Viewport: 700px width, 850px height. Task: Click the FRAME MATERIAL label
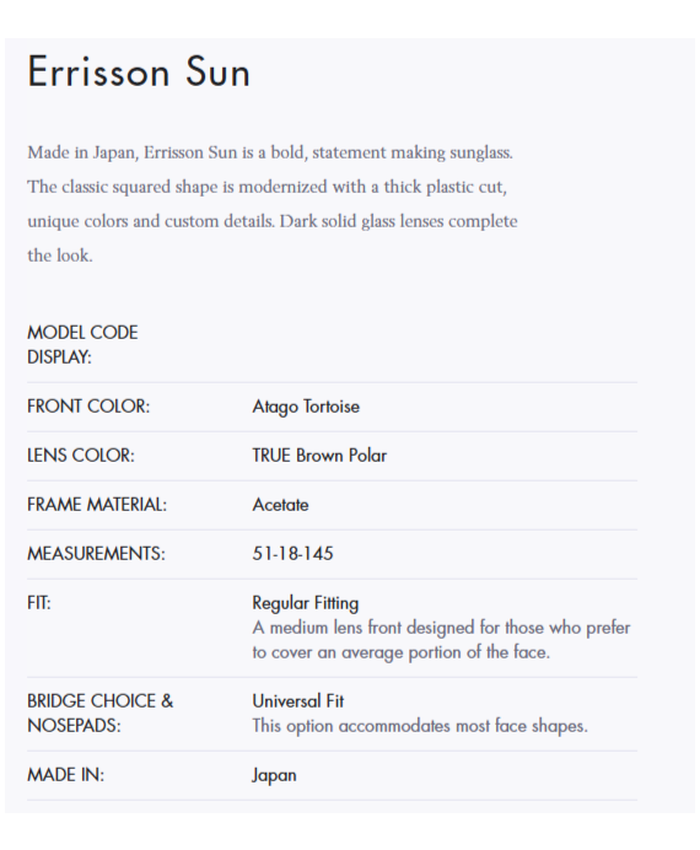[x=97, y=505]
